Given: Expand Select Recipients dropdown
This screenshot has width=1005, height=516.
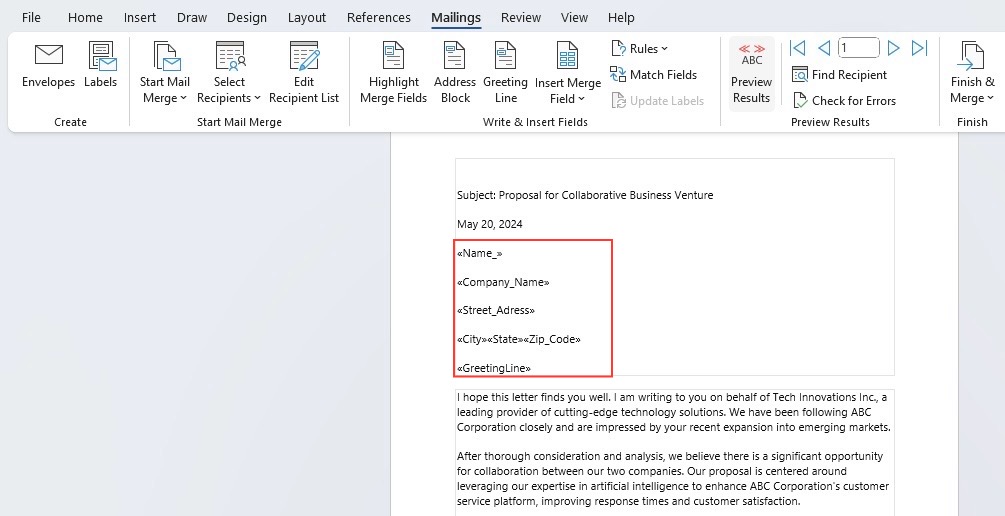Looking at the screenshot, I should pyautogui.click(x=229, y=72).
